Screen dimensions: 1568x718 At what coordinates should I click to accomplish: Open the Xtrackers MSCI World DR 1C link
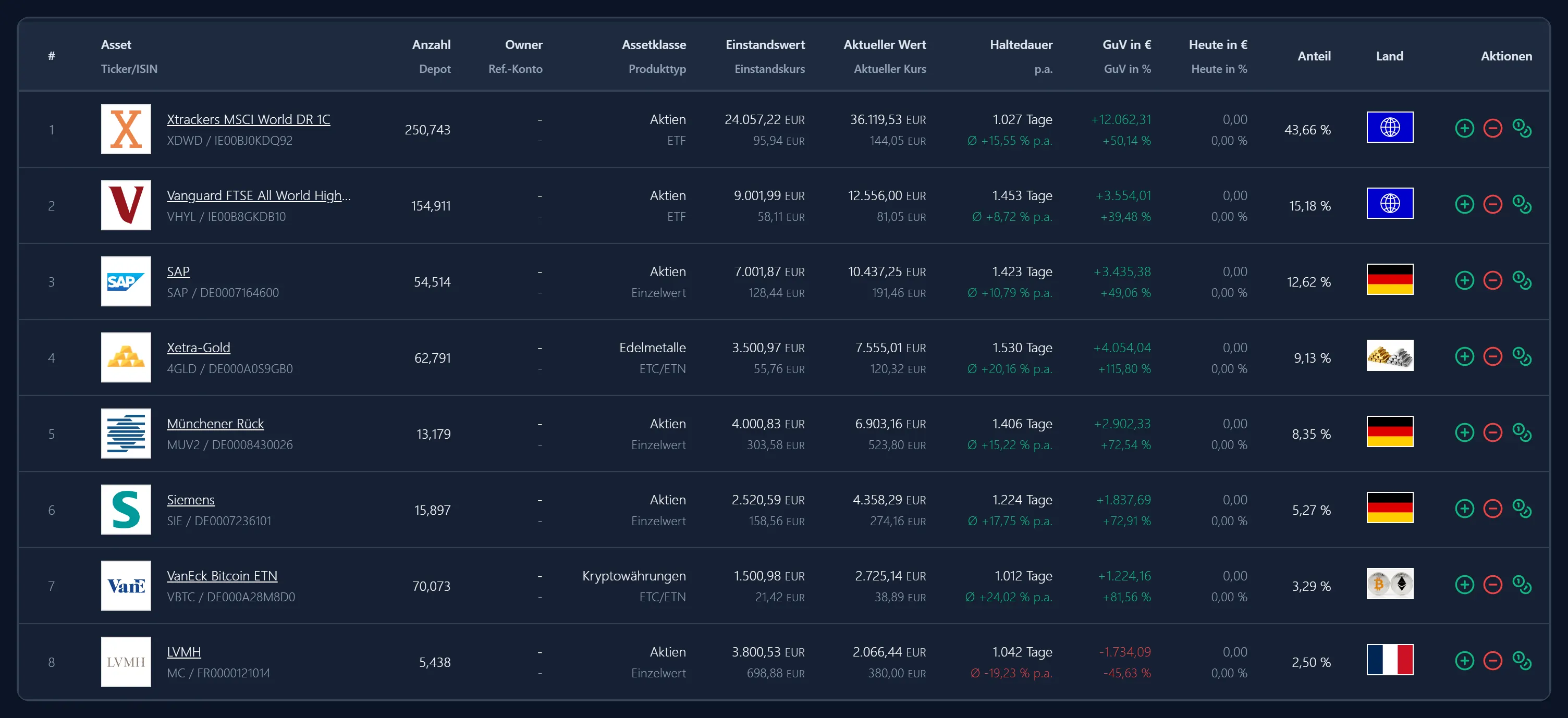click(x=248, y=119)
